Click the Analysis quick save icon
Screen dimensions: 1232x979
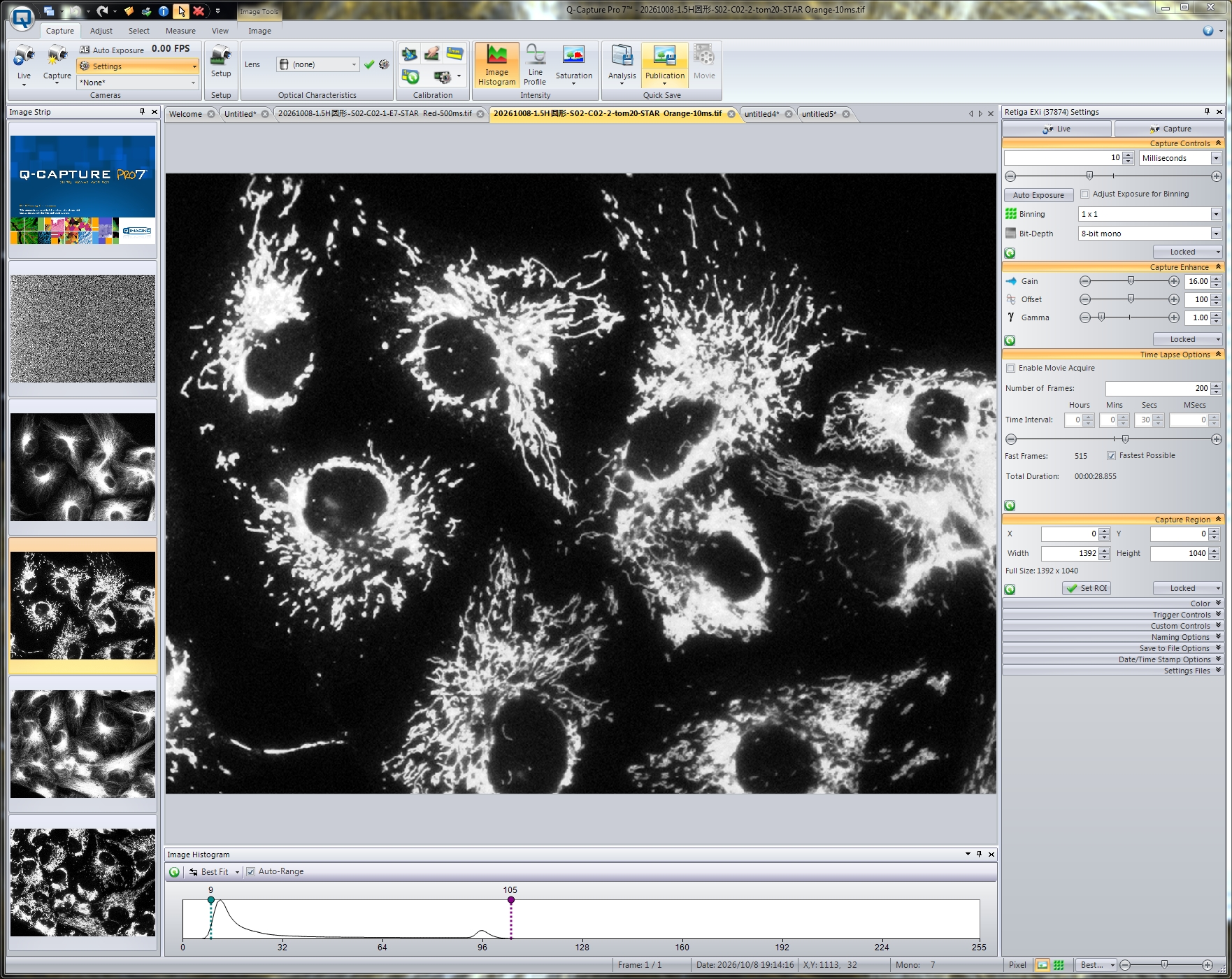pyautogui.click(x=622, y=64)
